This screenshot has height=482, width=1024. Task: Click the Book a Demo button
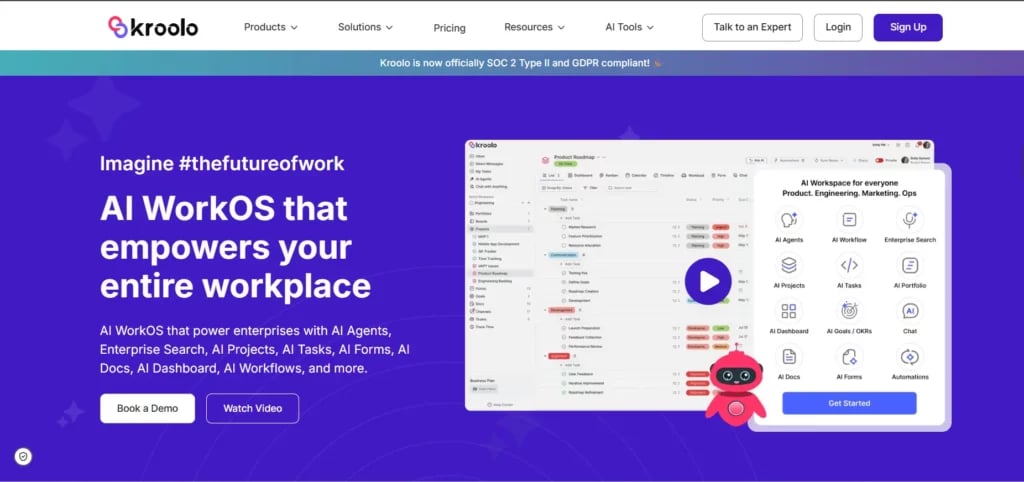tap(147, 408)
